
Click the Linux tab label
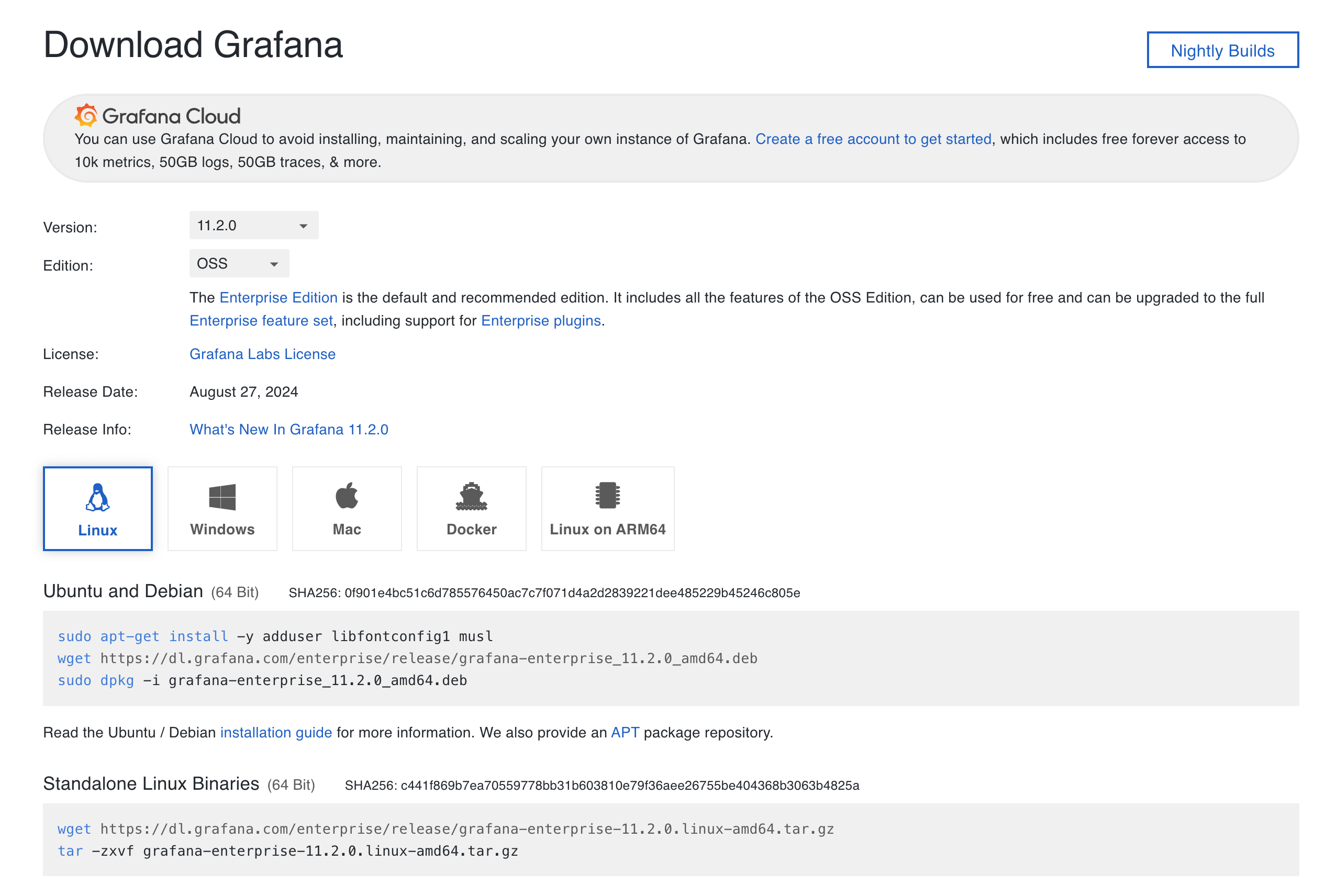point(98,530)
